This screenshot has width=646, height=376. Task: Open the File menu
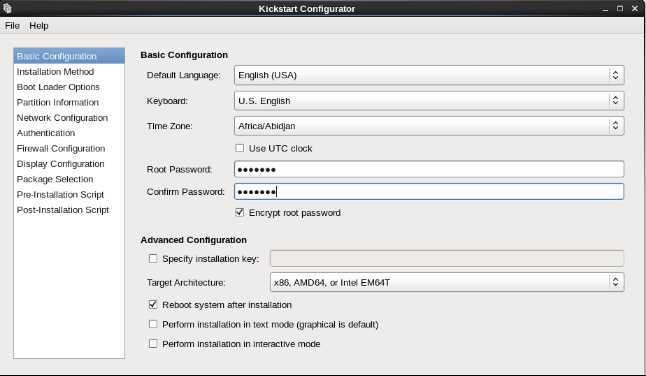click(12, 26)
